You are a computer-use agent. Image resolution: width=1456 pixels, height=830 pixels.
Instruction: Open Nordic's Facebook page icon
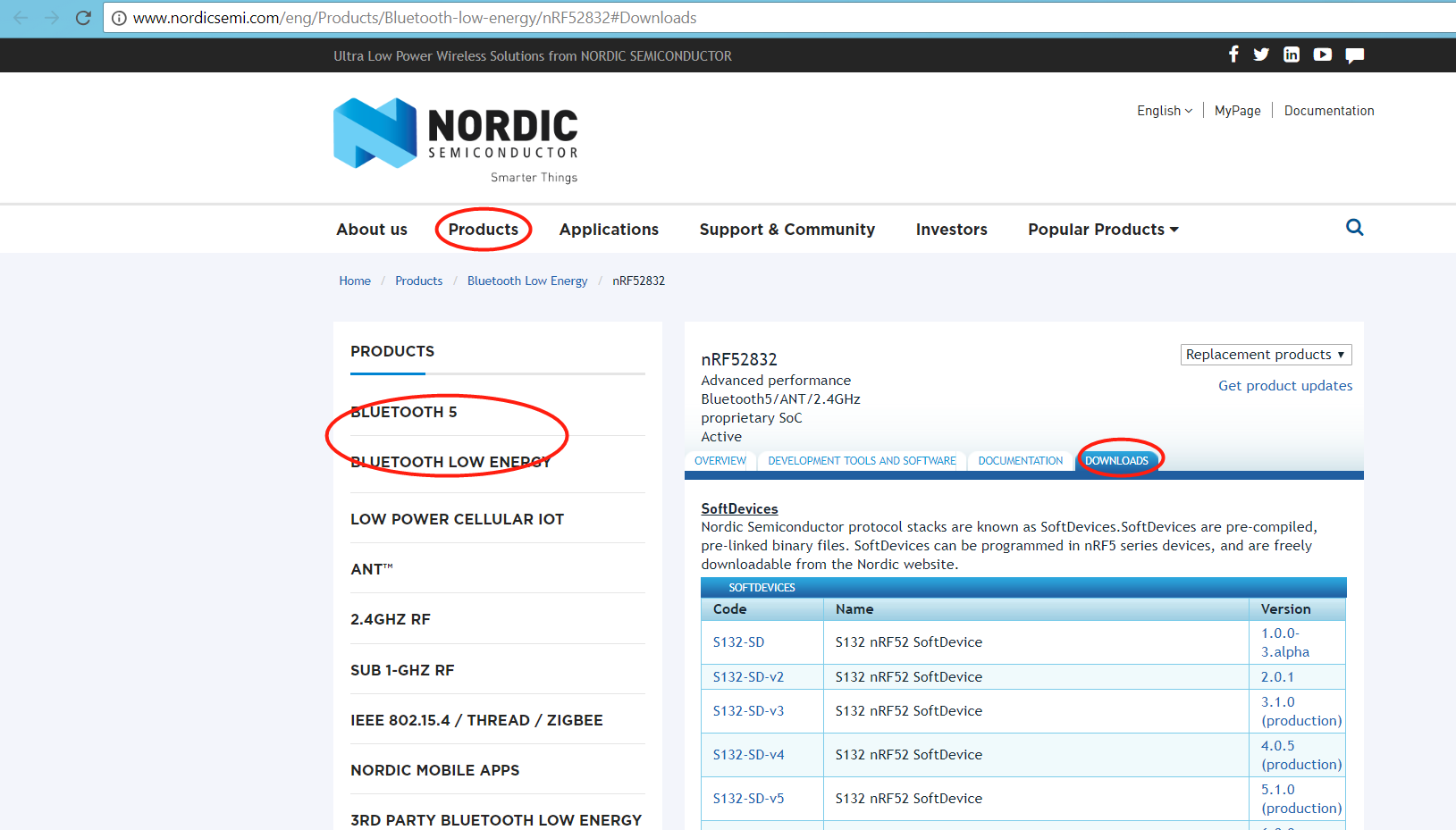pos(1233,54)
